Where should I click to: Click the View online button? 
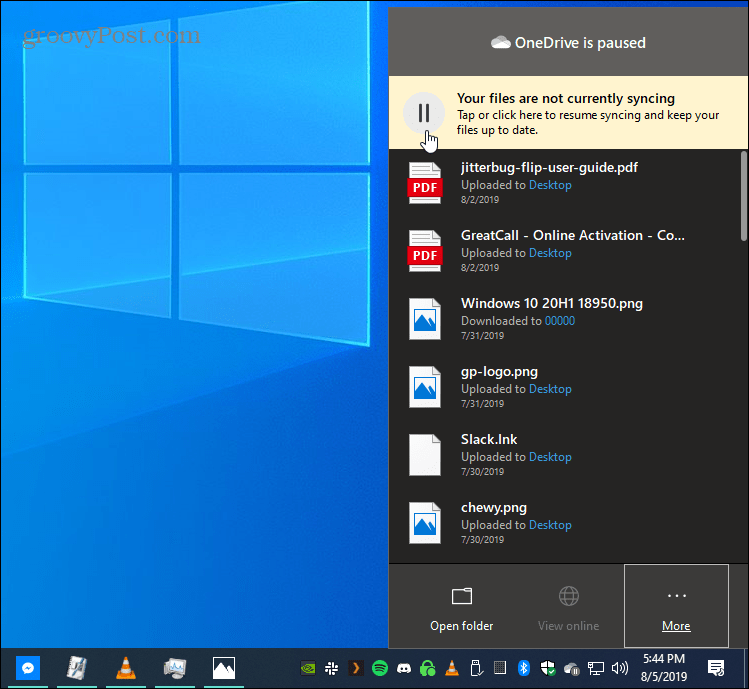point(568,607)
